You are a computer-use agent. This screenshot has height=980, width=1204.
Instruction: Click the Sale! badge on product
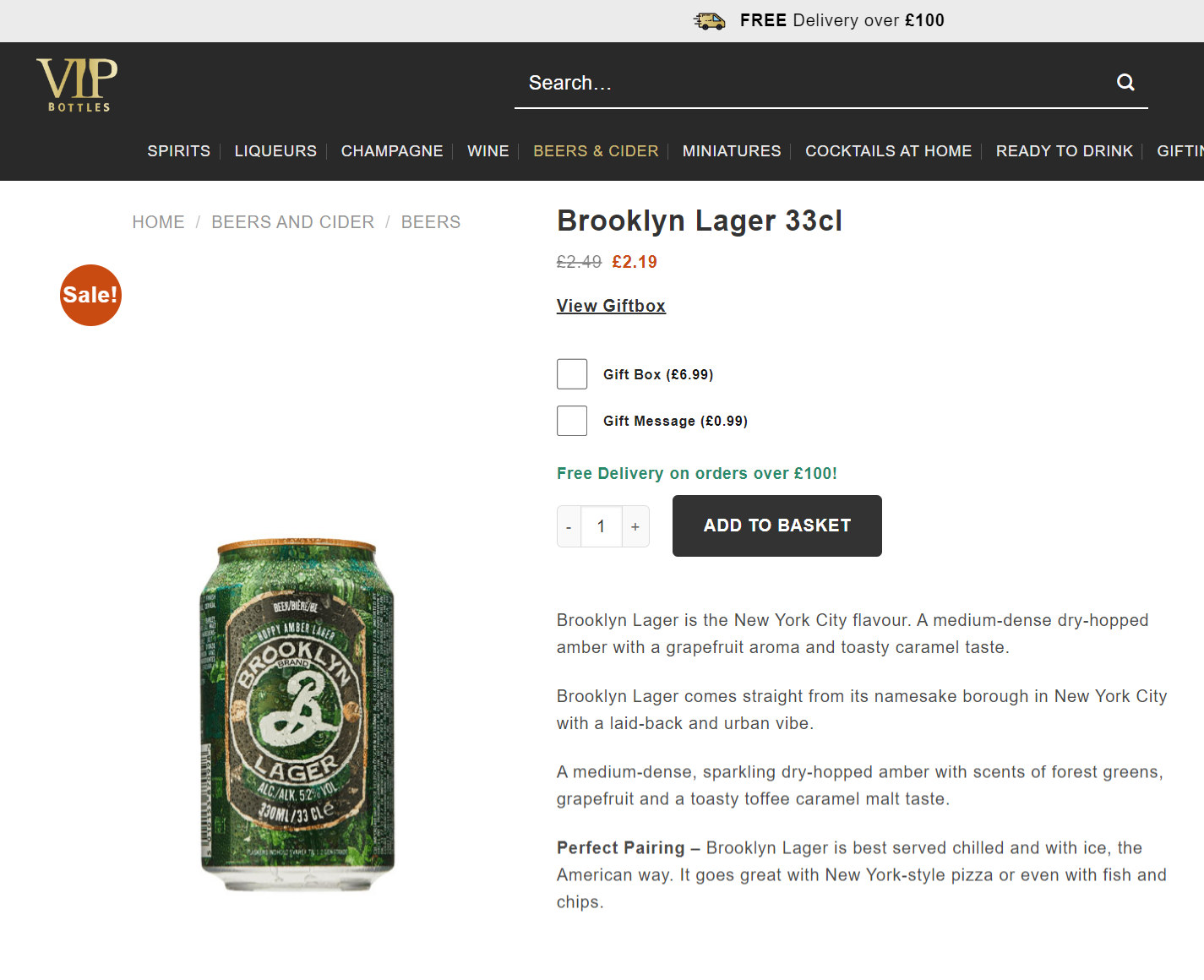pos(90,295)
